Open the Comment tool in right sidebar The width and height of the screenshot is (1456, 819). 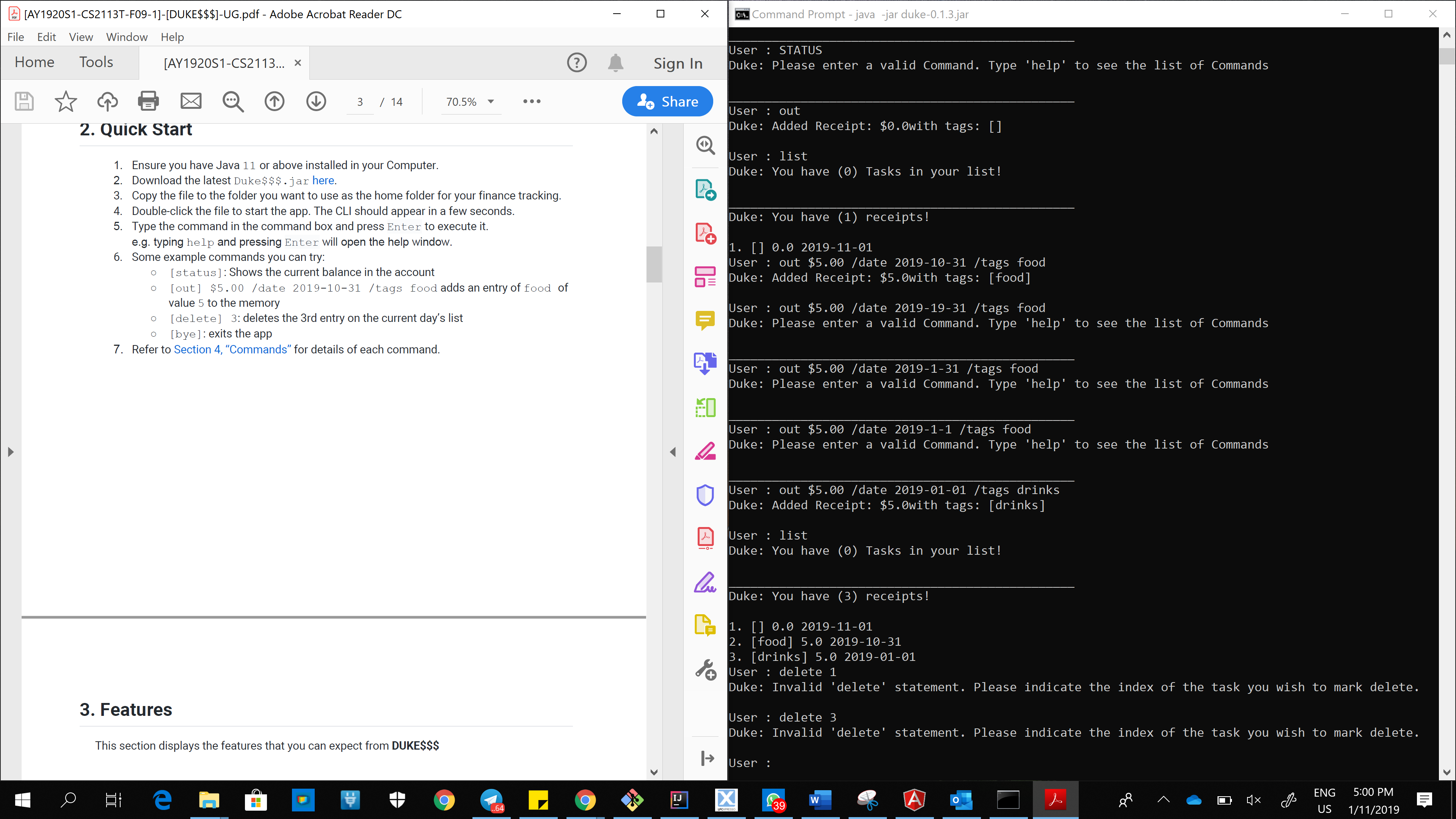(x=705, y=320)
